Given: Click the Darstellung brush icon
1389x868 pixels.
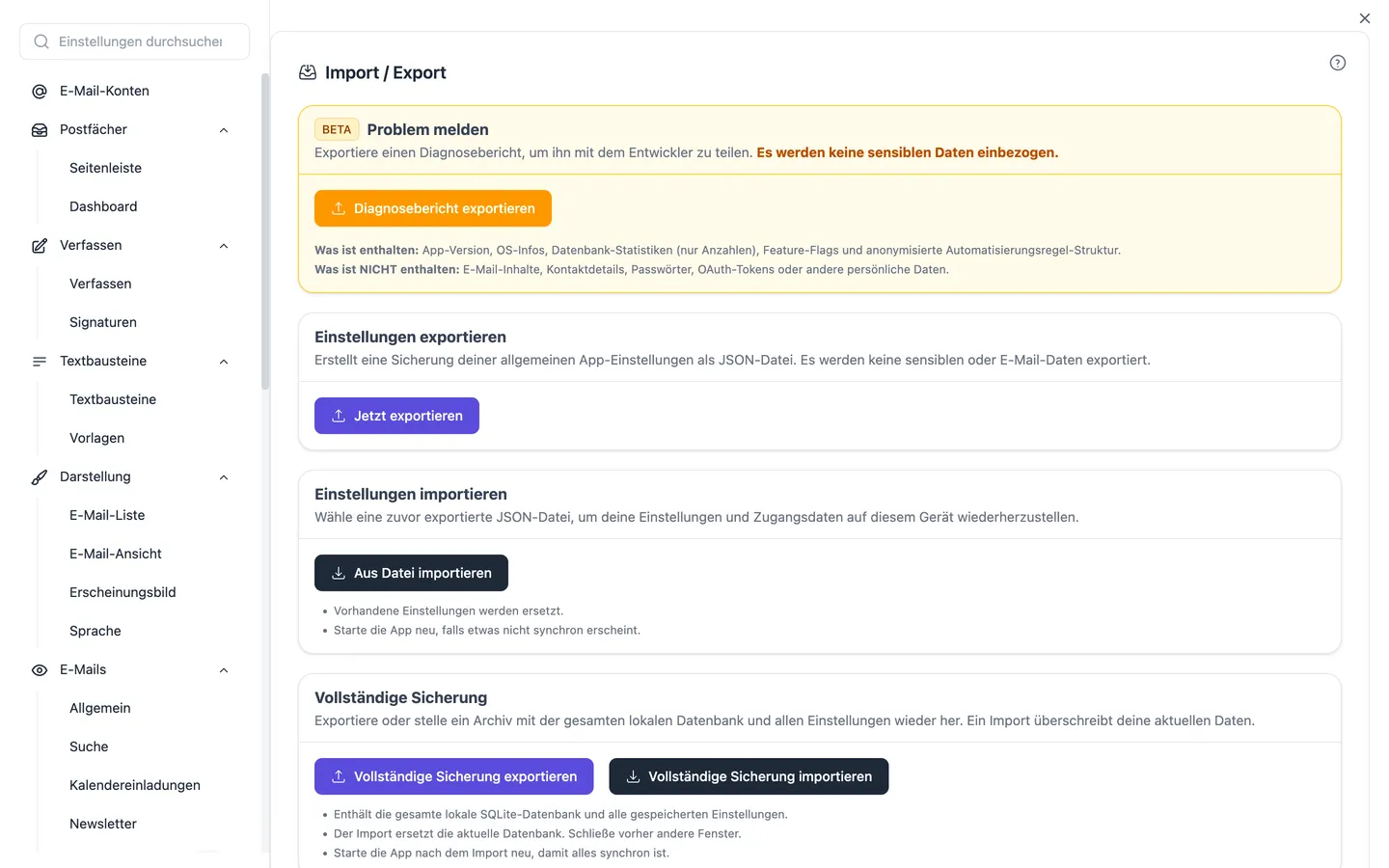Looking at the screenshot, I should point(40,477).
